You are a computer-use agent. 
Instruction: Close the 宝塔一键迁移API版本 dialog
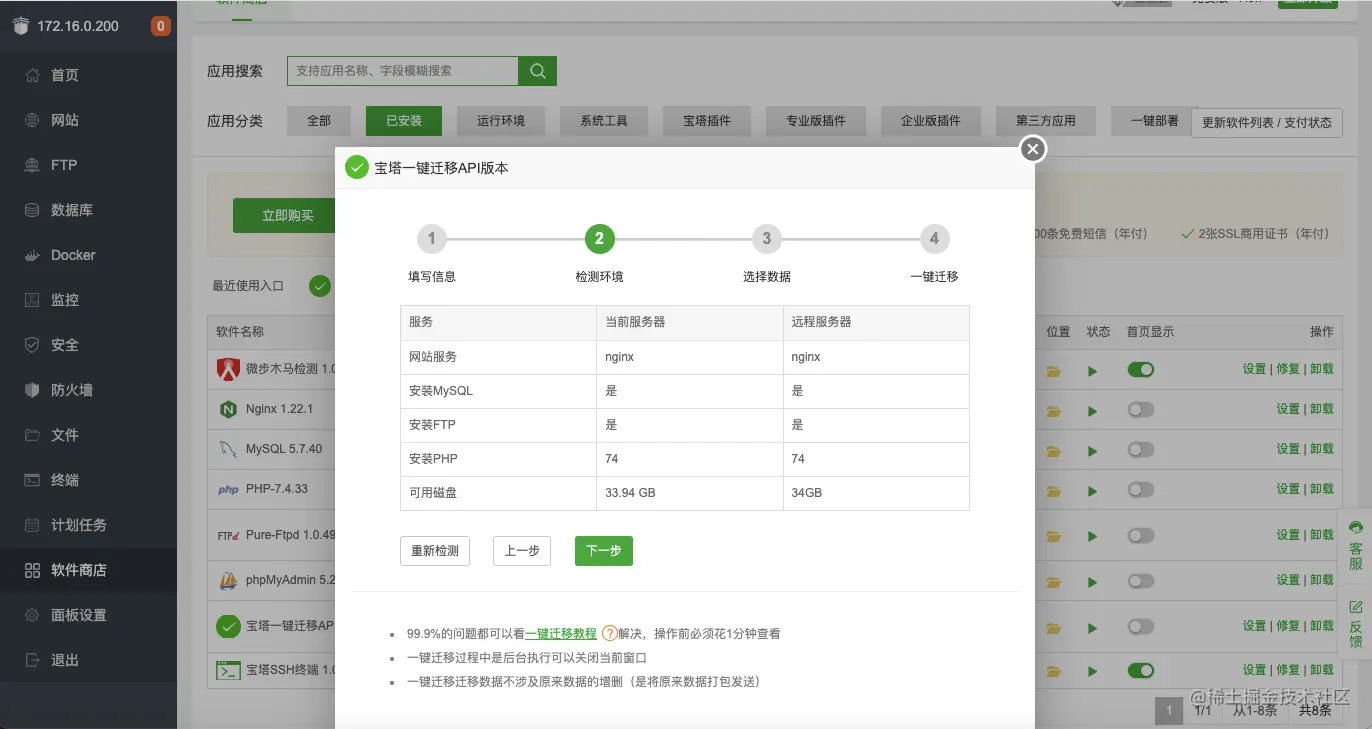click(1033, 149)
